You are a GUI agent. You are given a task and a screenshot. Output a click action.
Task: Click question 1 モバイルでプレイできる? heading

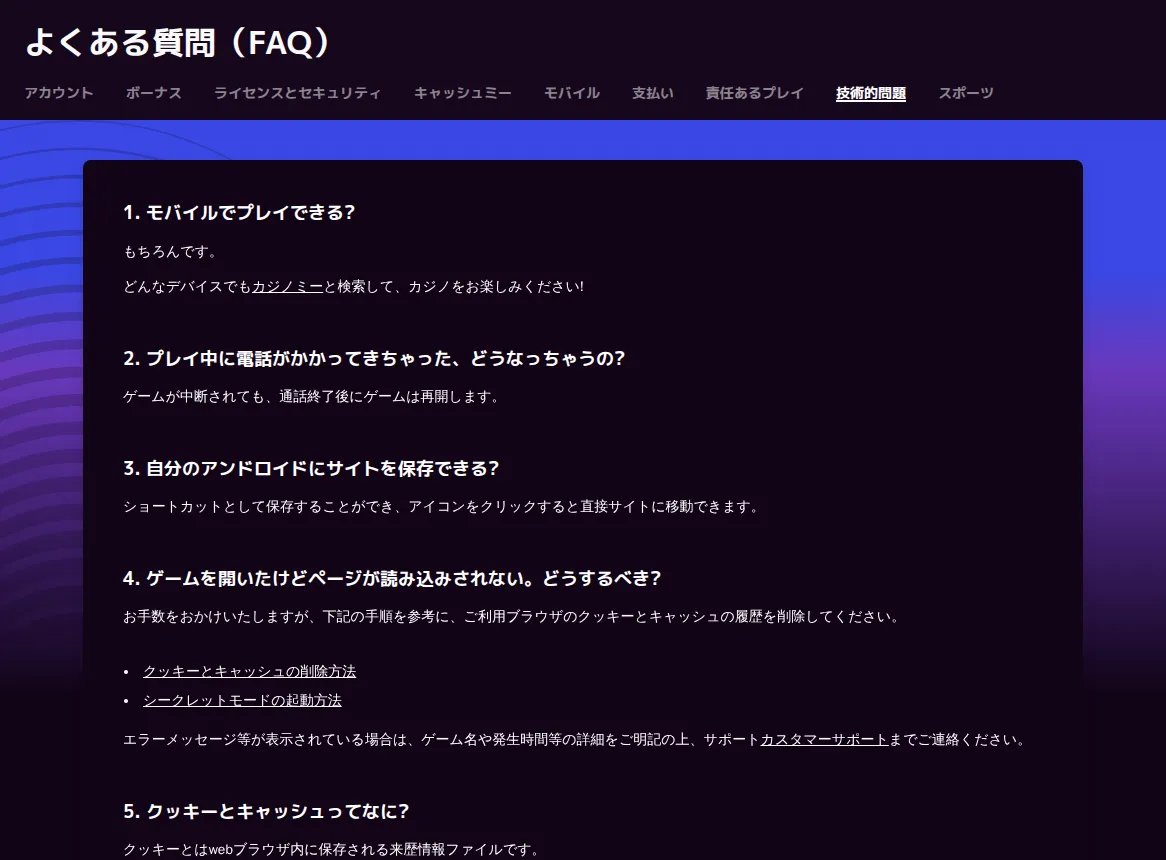tap(239, 213)
